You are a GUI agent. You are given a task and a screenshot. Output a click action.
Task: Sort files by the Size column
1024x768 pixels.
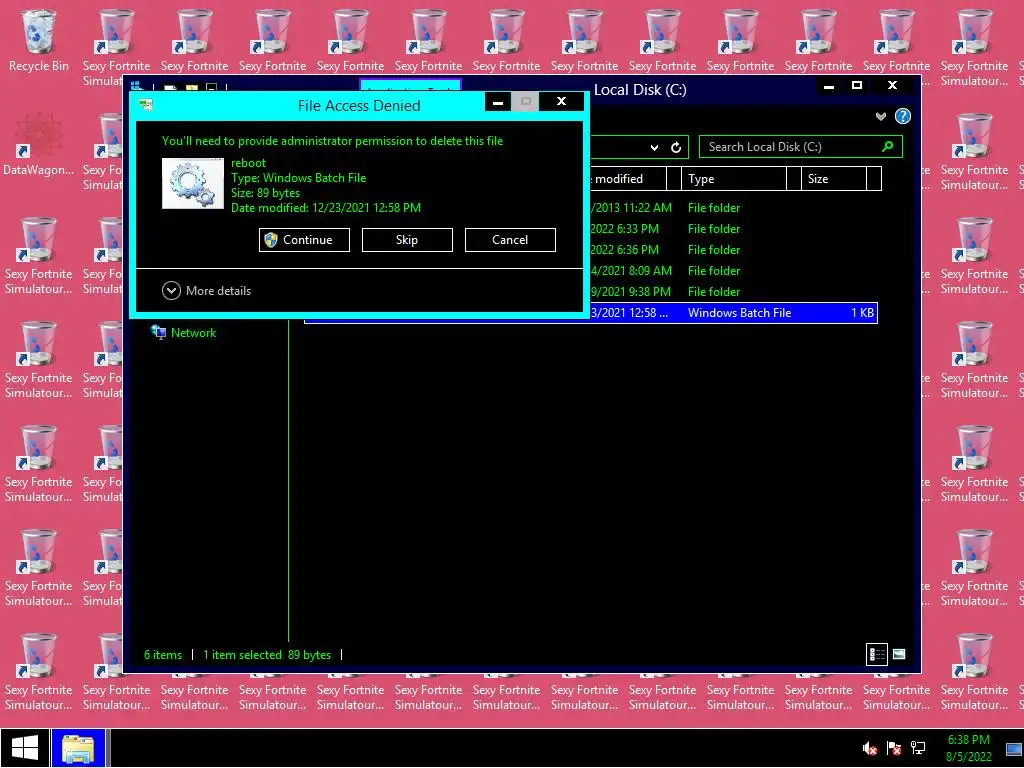click(x=833, y=178)
